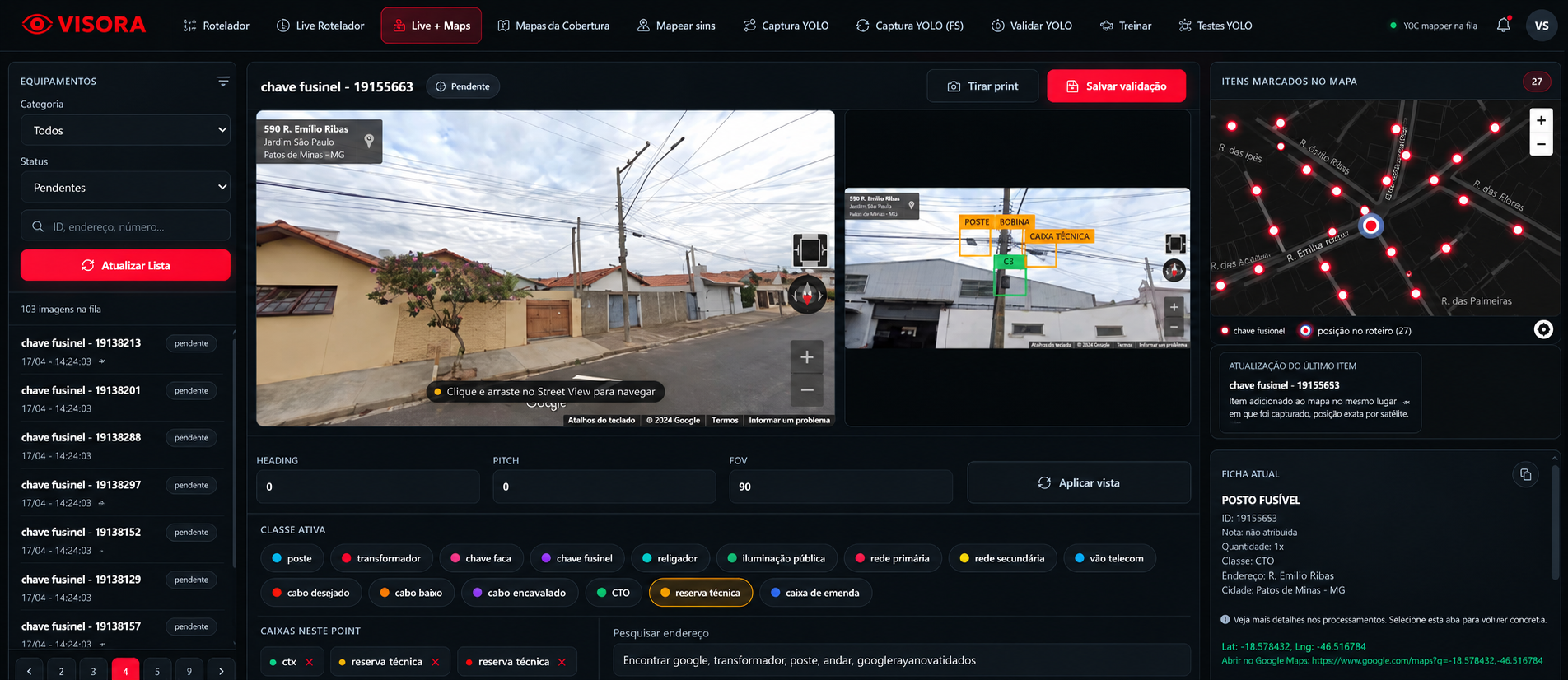Select the transformador class chip
Viewport: 1568px width, 680px height.
[381, 558]
